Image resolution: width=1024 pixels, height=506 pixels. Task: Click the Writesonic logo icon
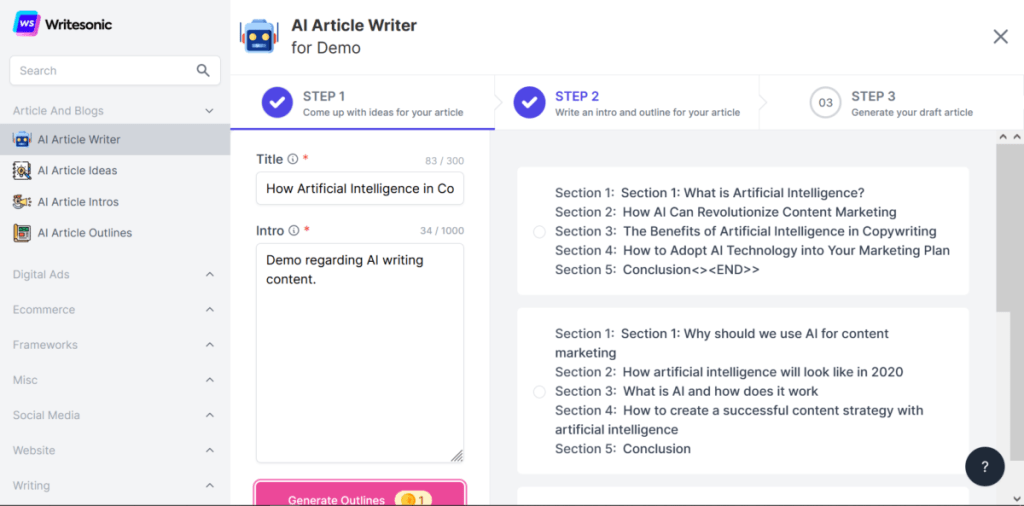coord(26,24)
